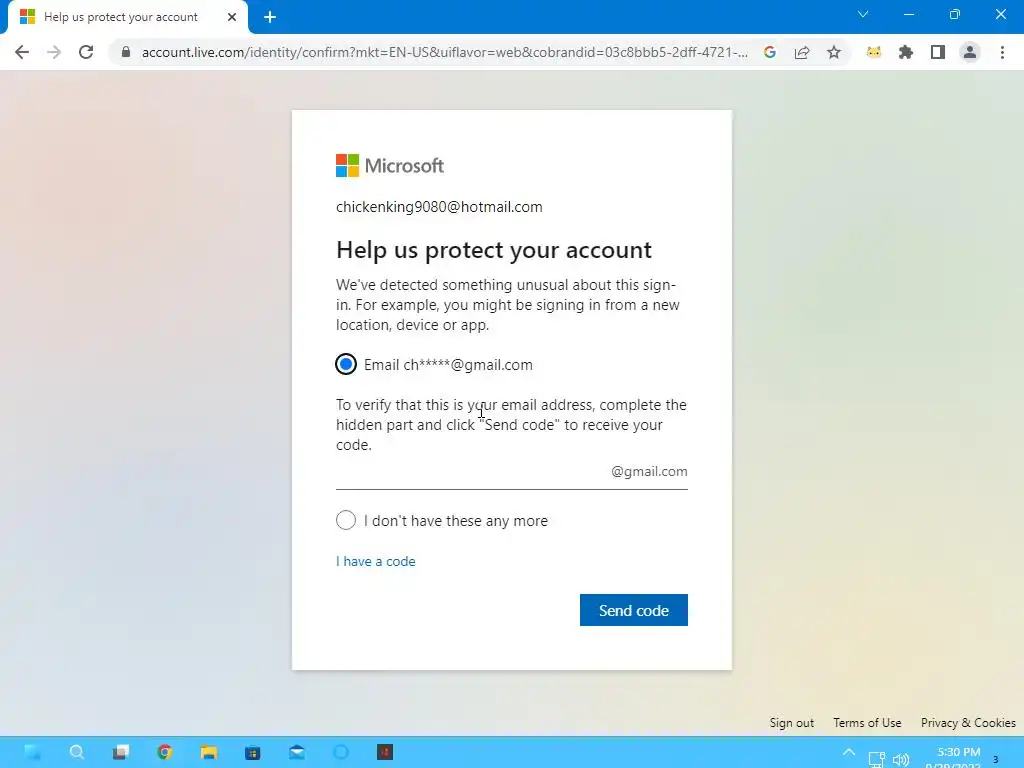The height and width of the screenshot is (768, 1024).
Task: Share this page via share icon
Action: tap(802, 52)
